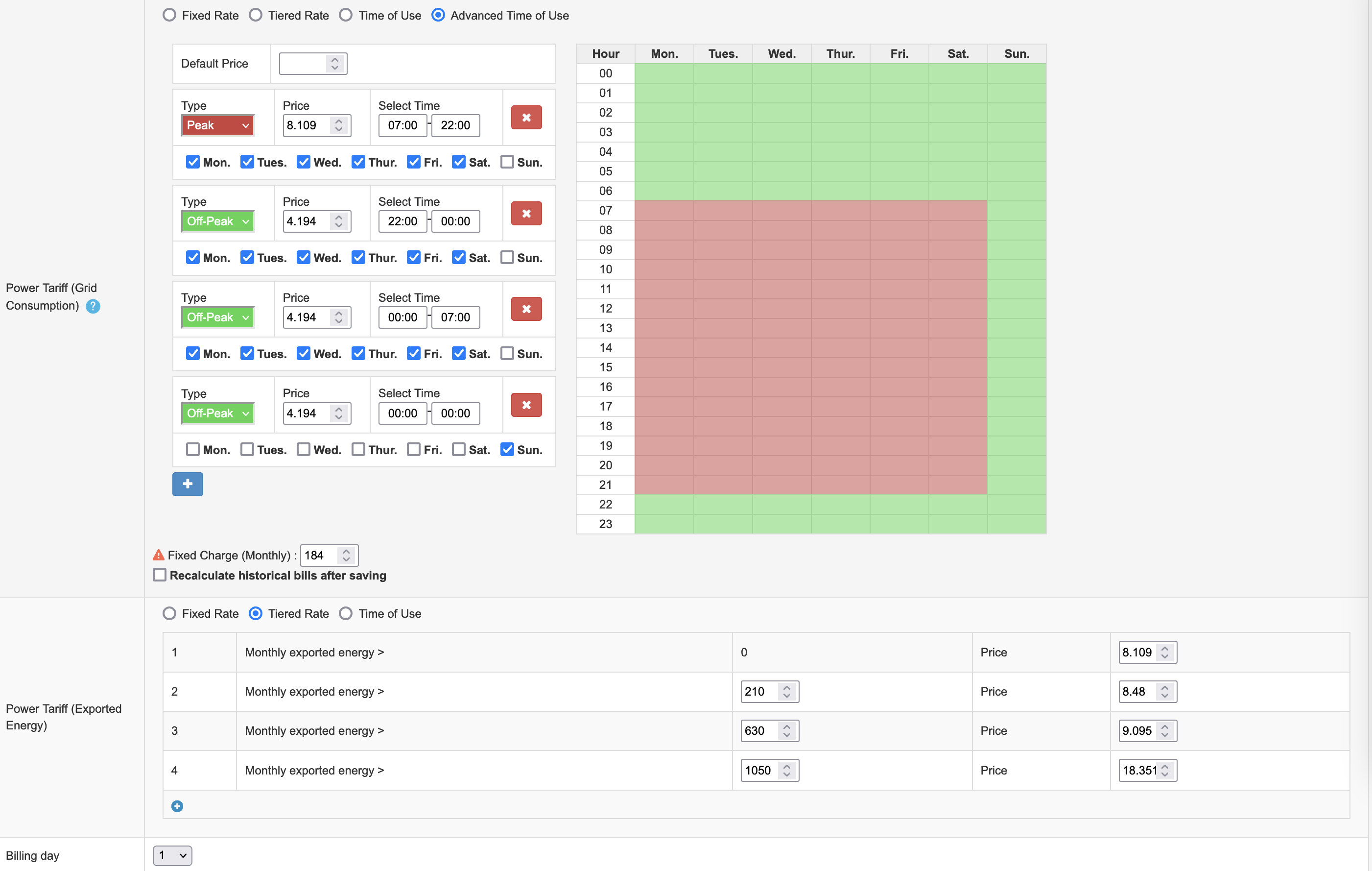Delete the Peak 07:00-22:00 tariff row
Viewport: 1372px width, 871px height.
click(x=526, y=118)
